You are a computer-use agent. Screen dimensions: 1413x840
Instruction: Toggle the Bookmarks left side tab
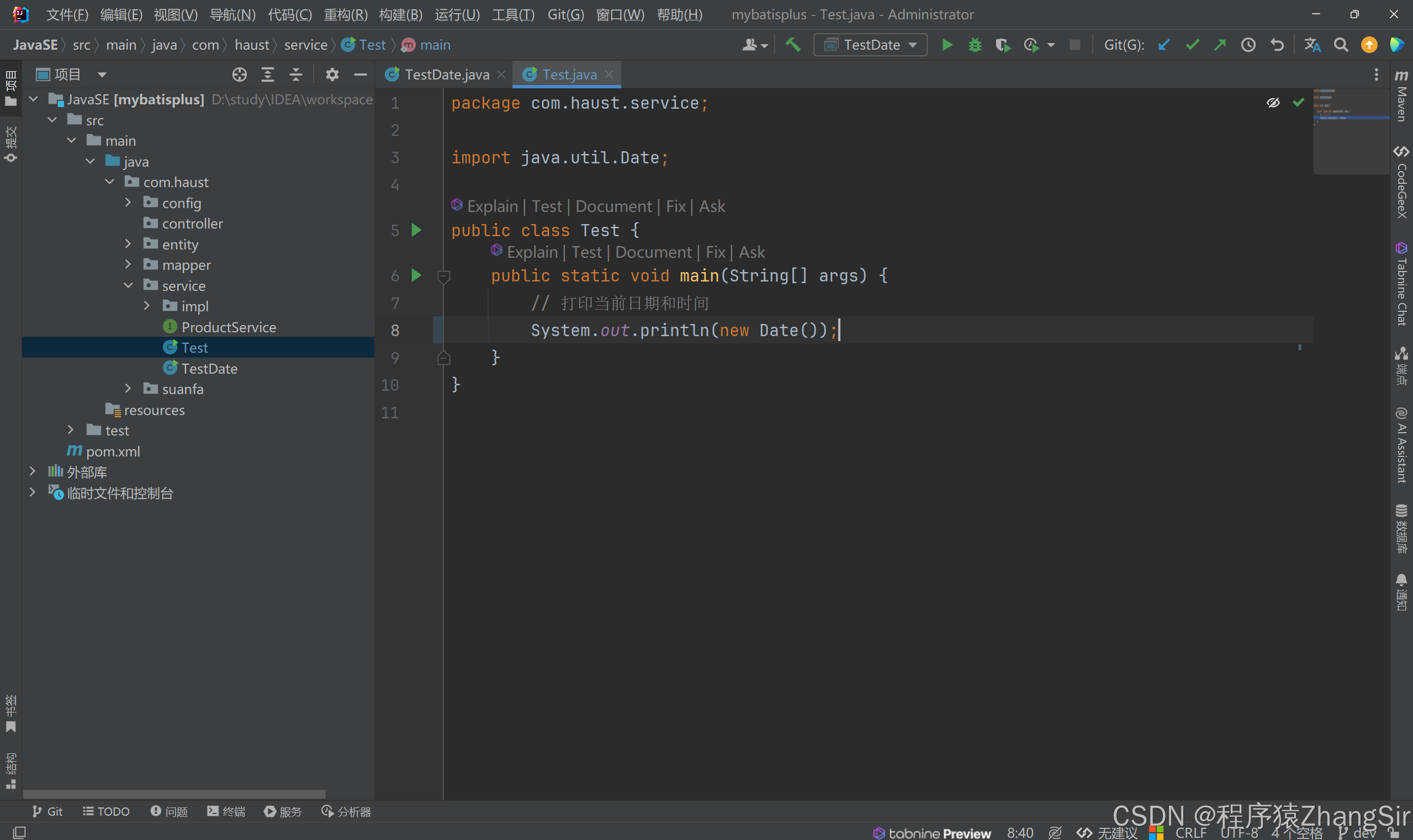click(x=10, y=713)
